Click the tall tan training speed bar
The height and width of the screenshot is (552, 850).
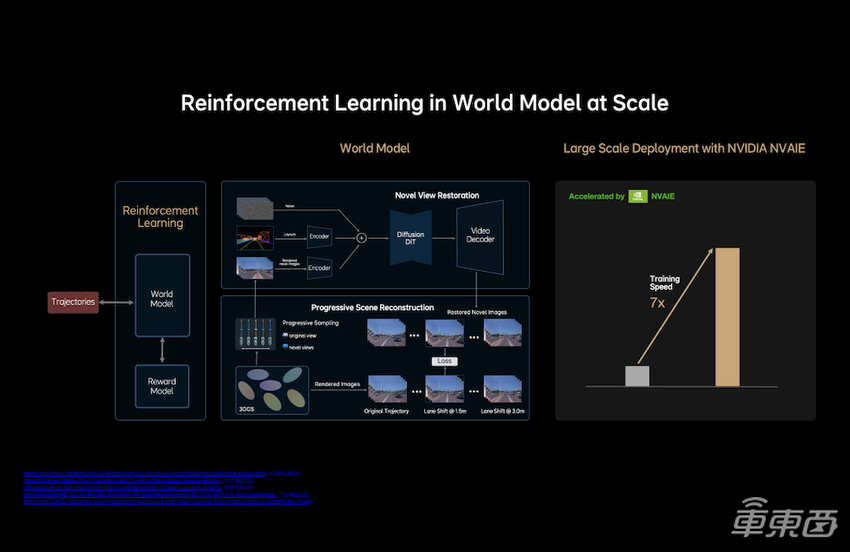point(727,318)
